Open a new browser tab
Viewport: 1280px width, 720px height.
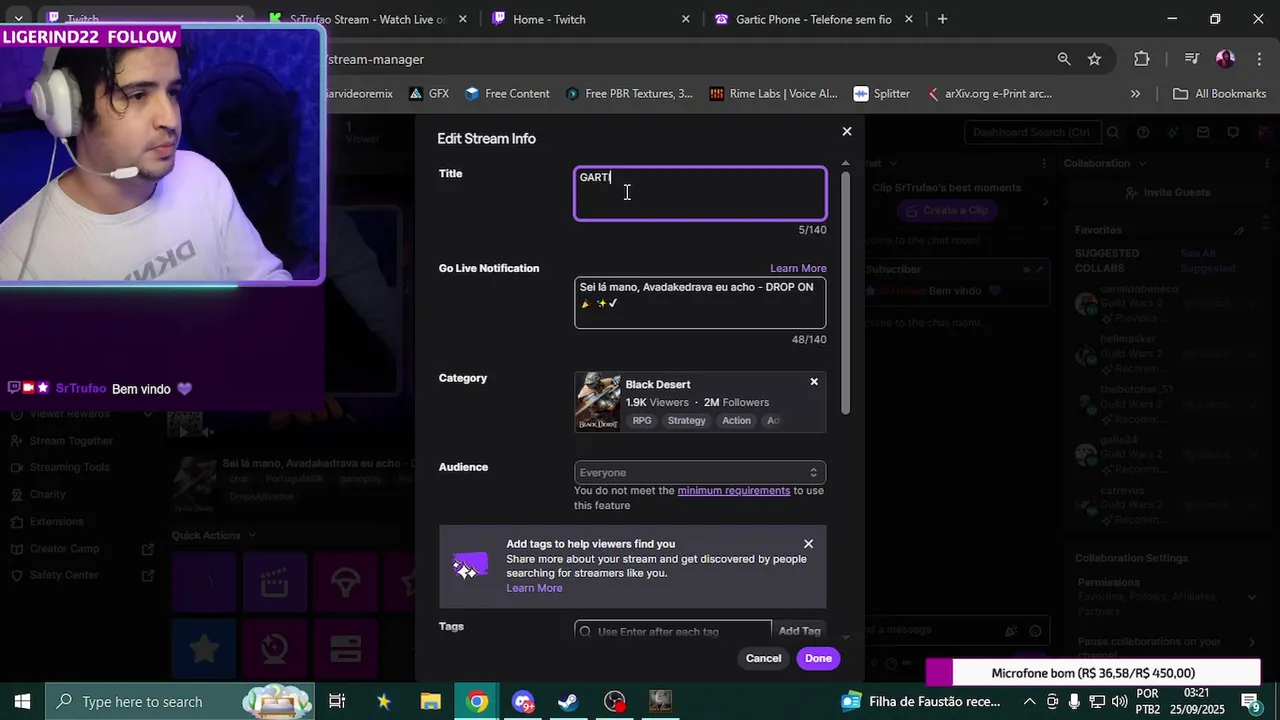[942, 19]
